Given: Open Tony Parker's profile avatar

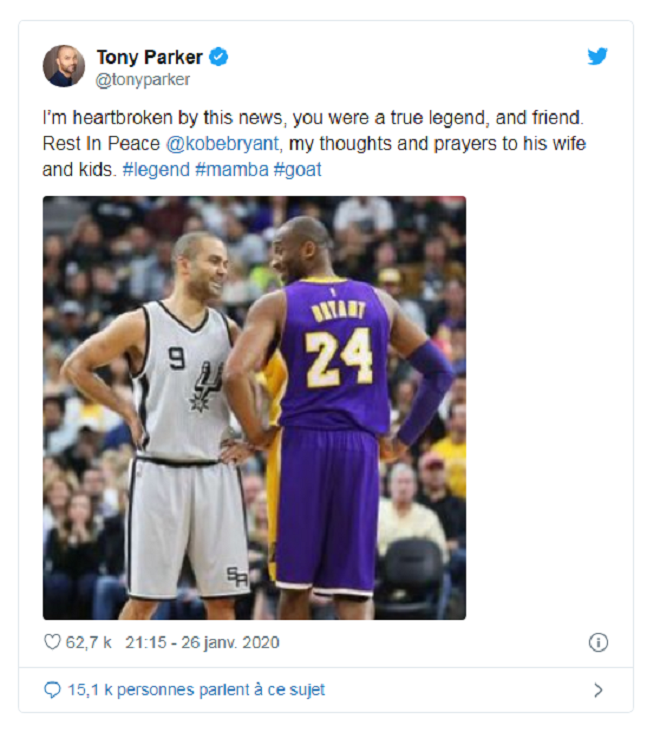Looking at the screenshot, I should pos(64,66).
